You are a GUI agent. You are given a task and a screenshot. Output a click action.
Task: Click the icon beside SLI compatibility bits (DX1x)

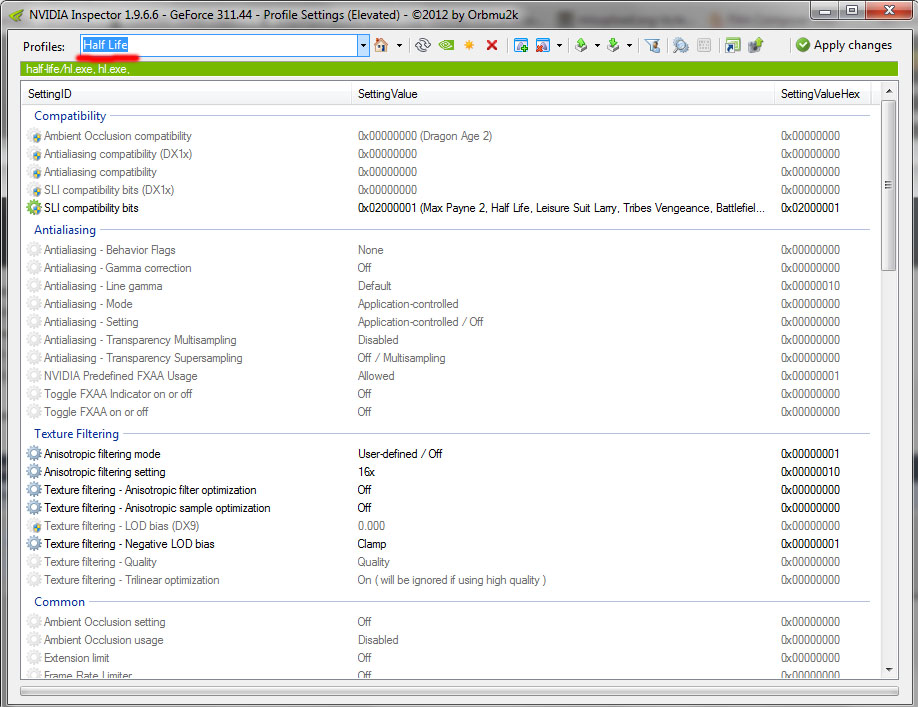coord(35,190)
